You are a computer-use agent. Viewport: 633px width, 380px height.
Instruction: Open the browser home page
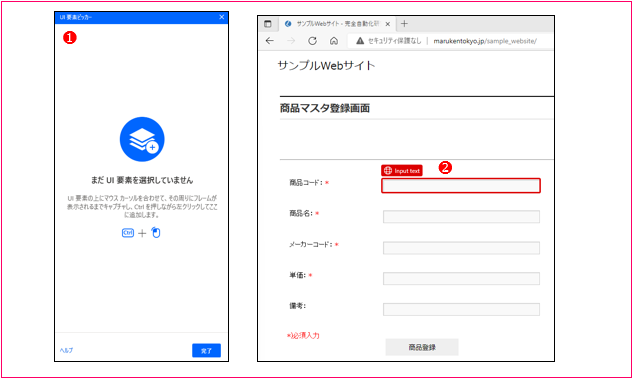(334, 41)
